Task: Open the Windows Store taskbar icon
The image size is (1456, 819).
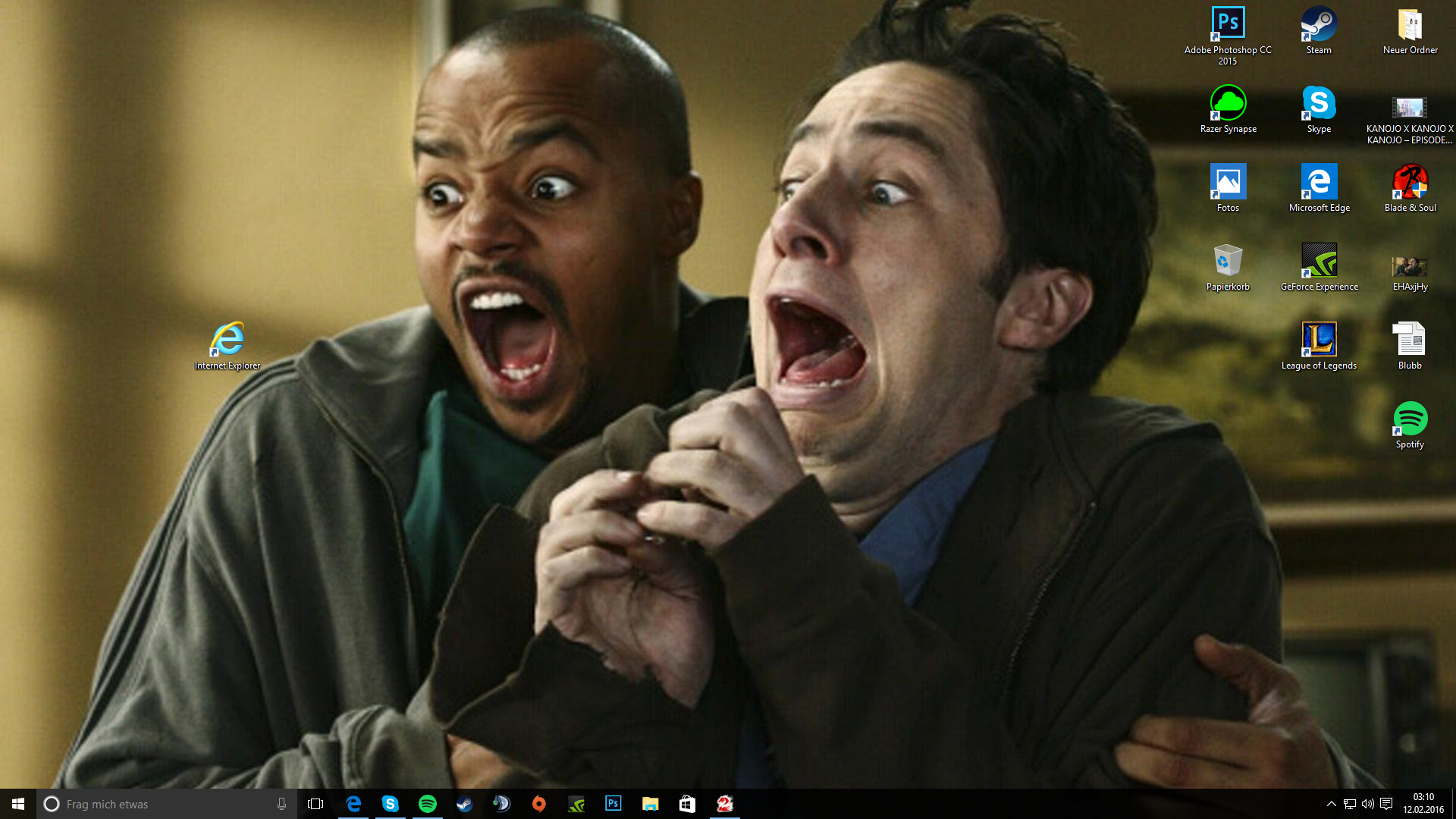Action: click(687, 804)
